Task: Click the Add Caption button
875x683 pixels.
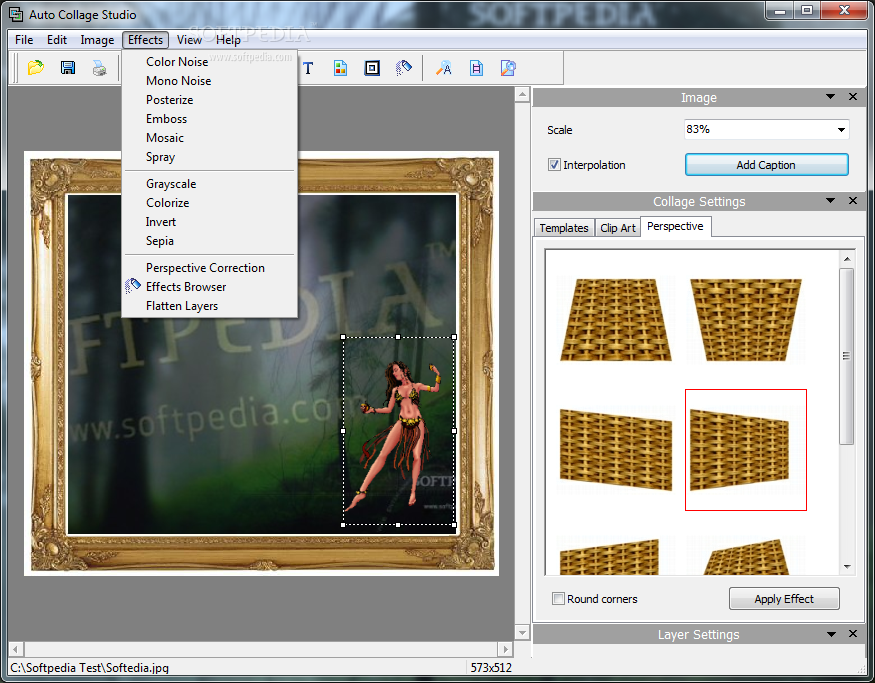Action: pyautogui.click(x=766, y=165)
